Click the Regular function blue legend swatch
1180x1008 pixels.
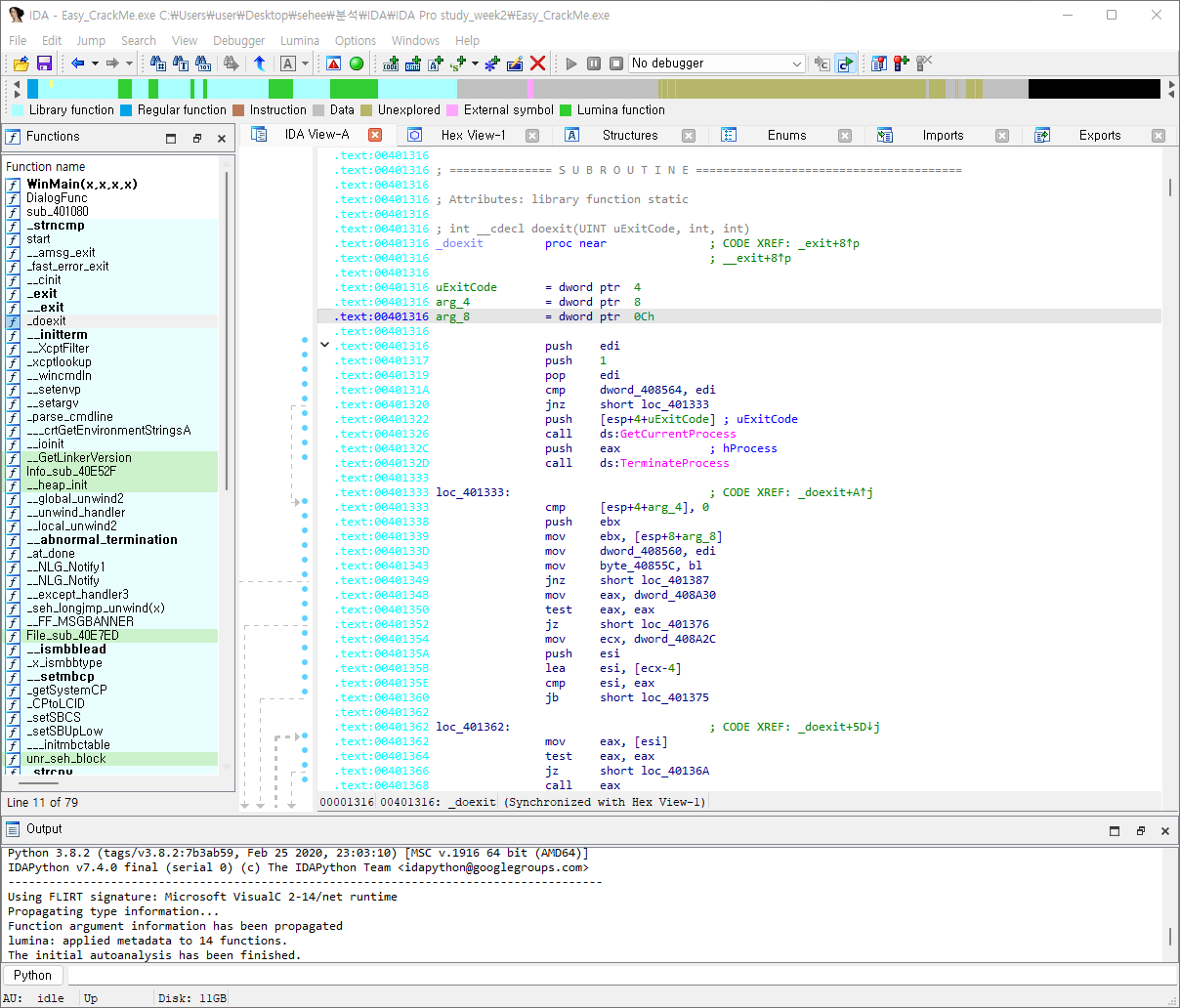coord(126,110)
